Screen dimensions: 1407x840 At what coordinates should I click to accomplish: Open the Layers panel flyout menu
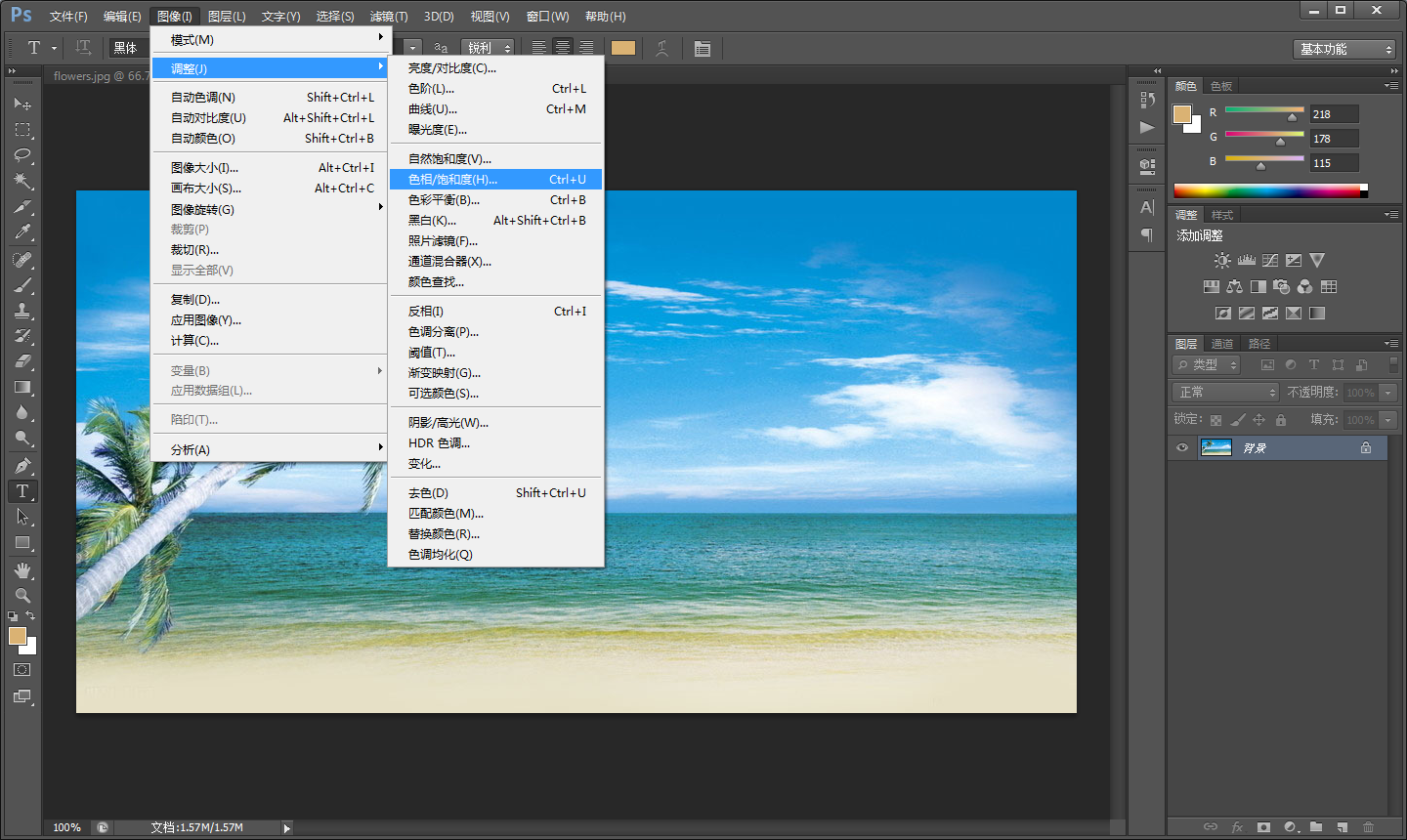[1391, 344]
